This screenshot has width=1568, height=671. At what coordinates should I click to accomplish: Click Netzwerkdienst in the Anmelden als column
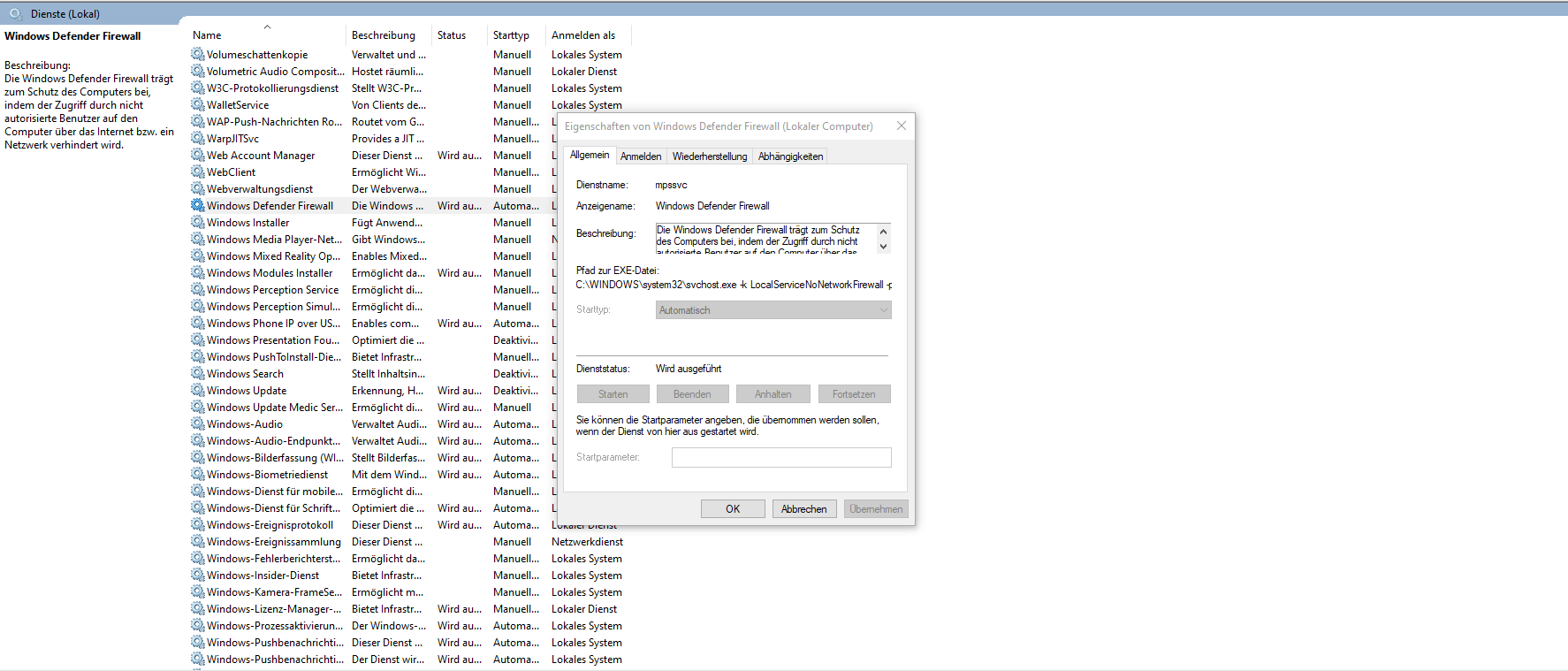click(587, 542)
